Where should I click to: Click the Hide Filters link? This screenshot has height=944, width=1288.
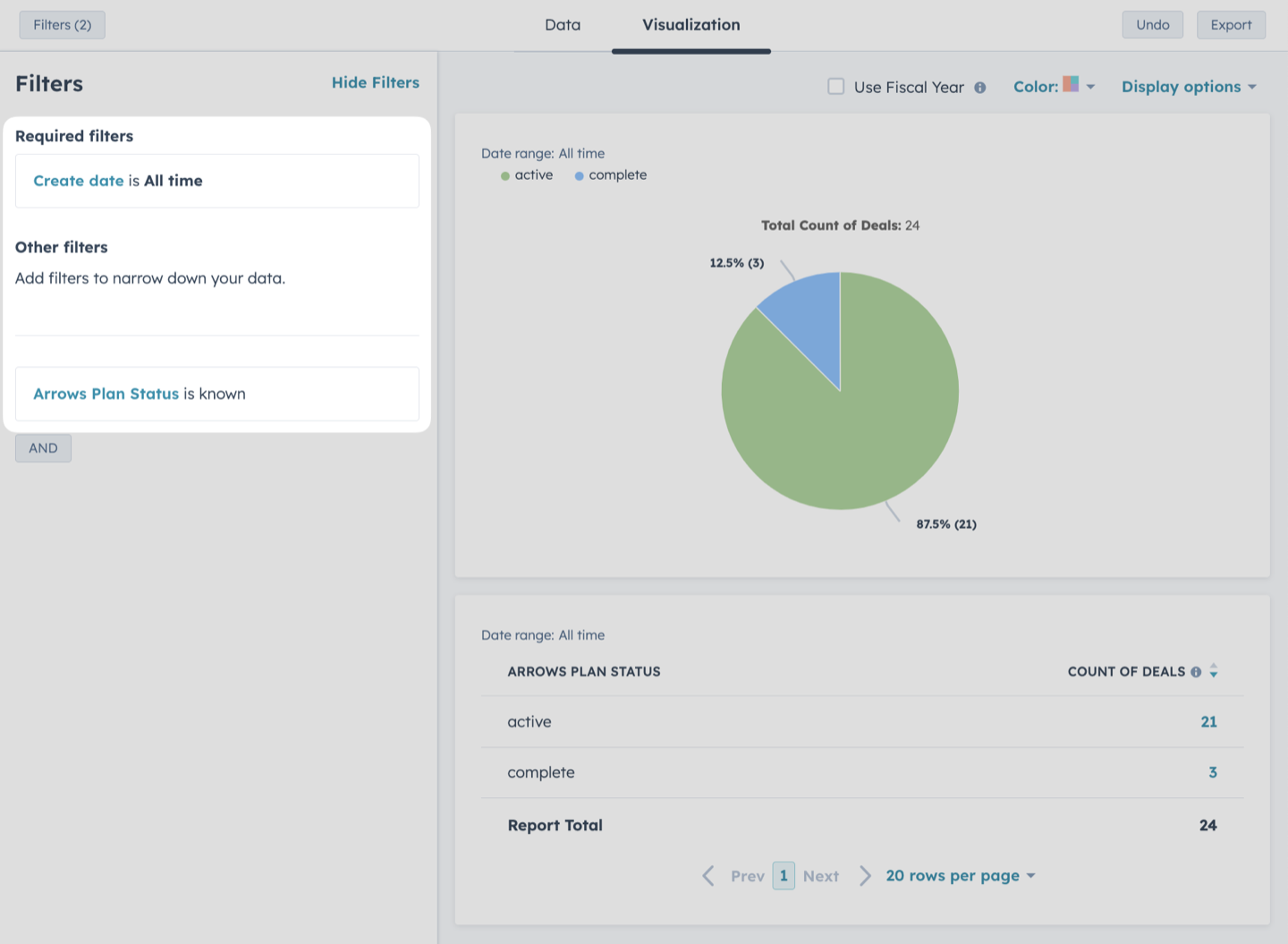[x=376, y=82]
